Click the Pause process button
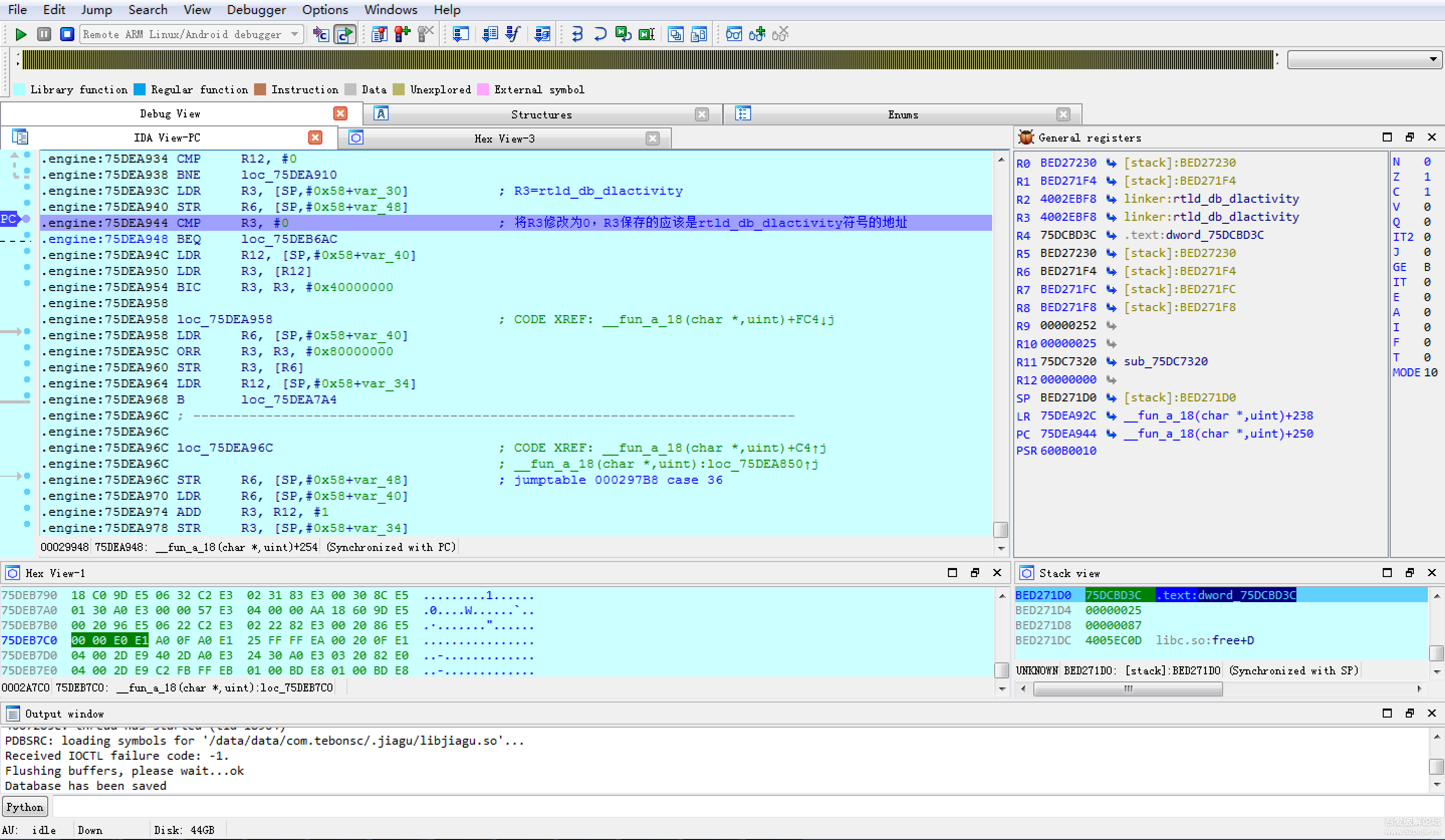The height and width of the screenshot is (840, 1445). pos(44,35)
